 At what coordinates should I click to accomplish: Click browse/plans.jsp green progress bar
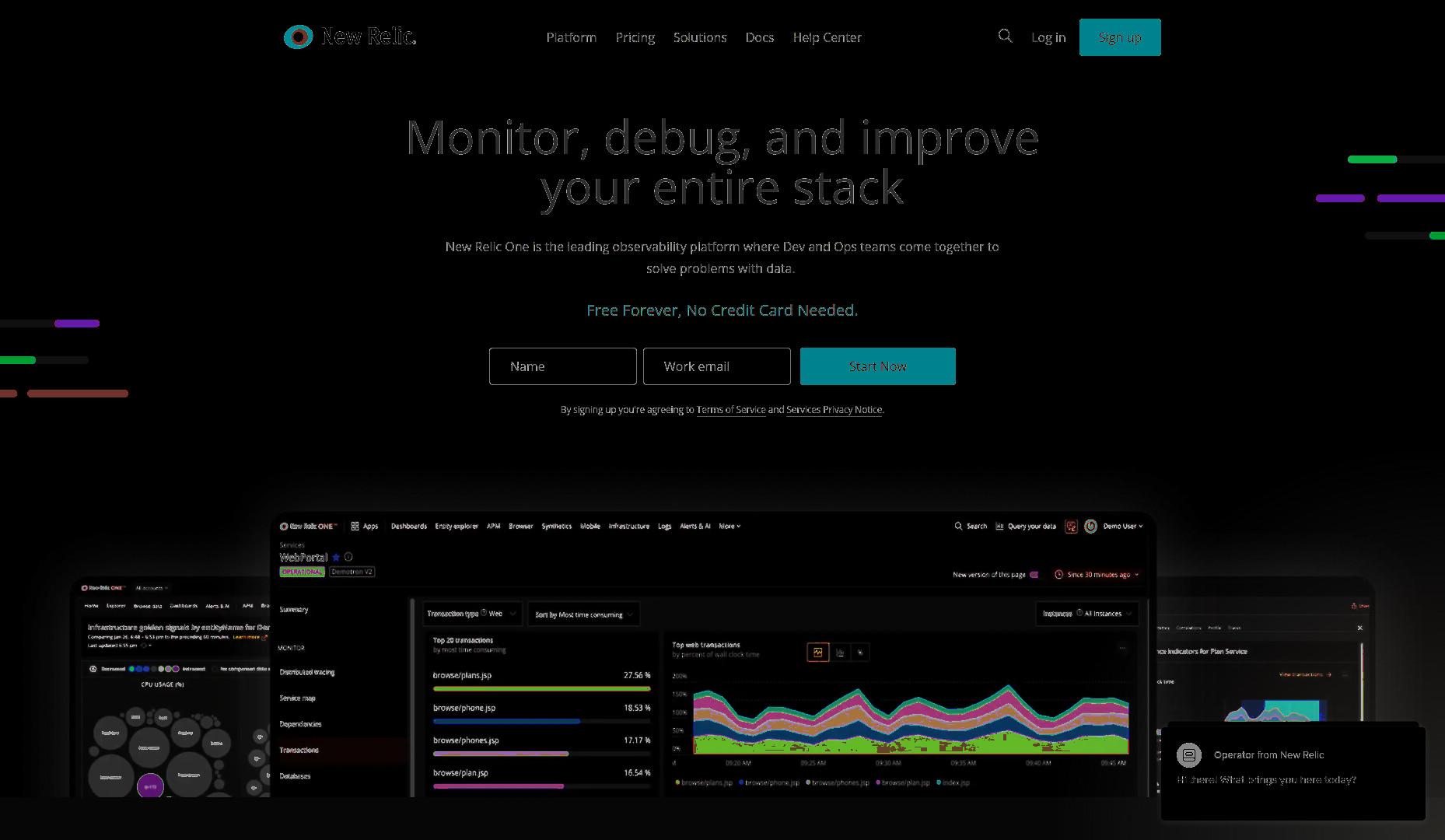[x=541, y=688]
